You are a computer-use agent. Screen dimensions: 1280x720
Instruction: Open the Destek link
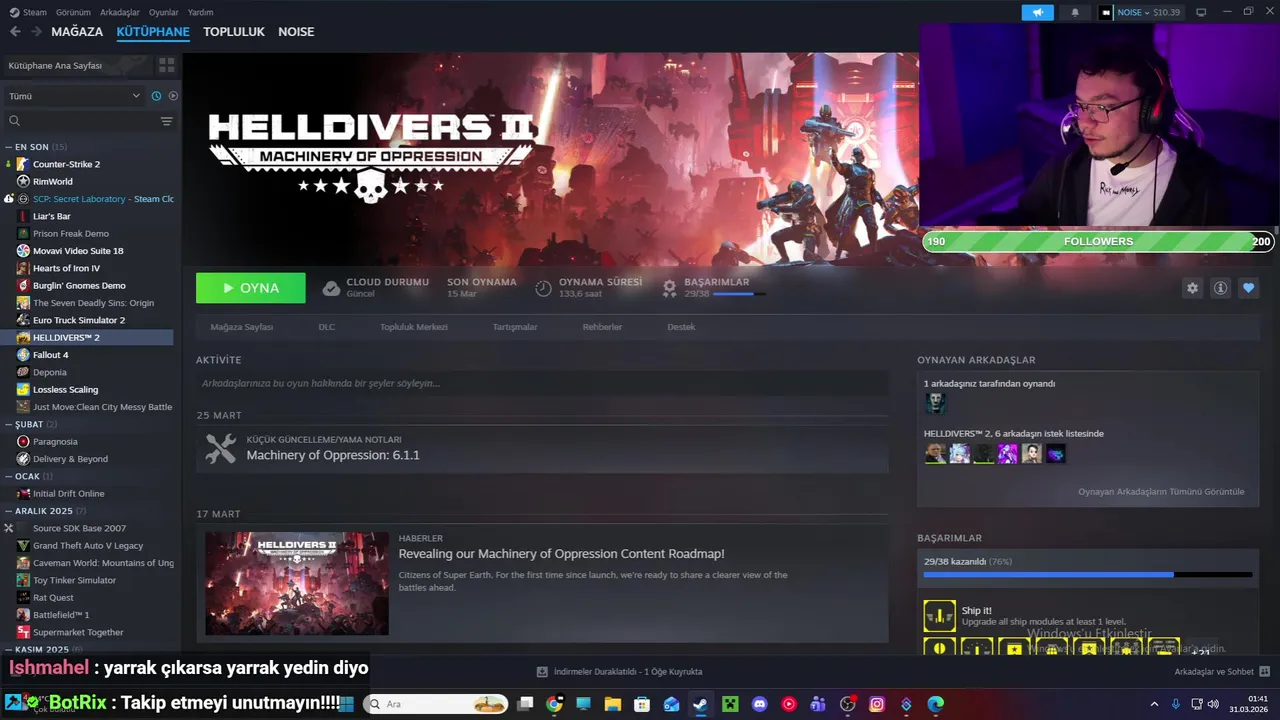681,327
